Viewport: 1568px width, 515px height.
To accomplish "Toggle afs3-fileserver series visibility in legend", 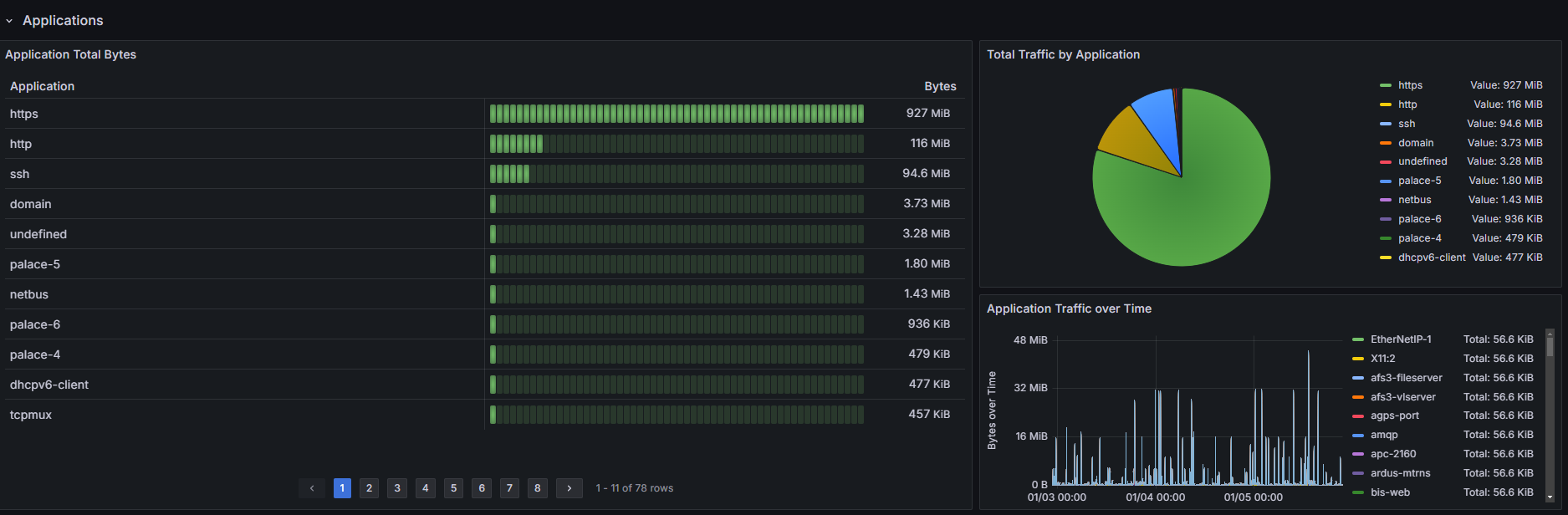I will [x=1406, y=378].
